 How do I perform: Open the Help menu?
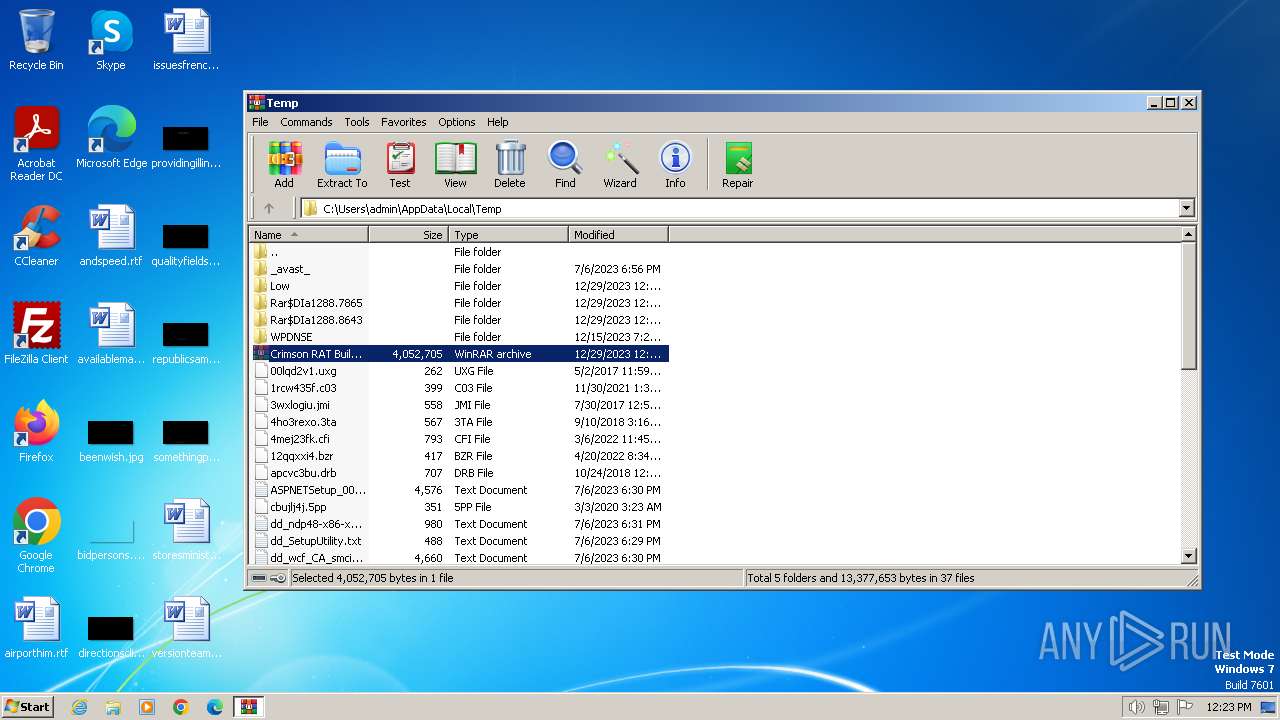497,122
